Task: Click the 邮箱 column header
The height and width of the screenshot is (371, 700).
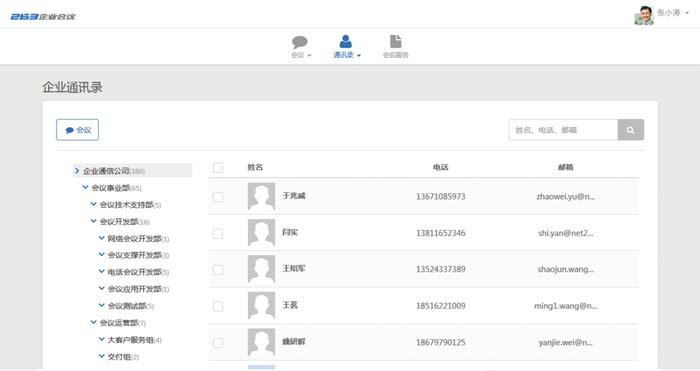Action: (566, 167)
